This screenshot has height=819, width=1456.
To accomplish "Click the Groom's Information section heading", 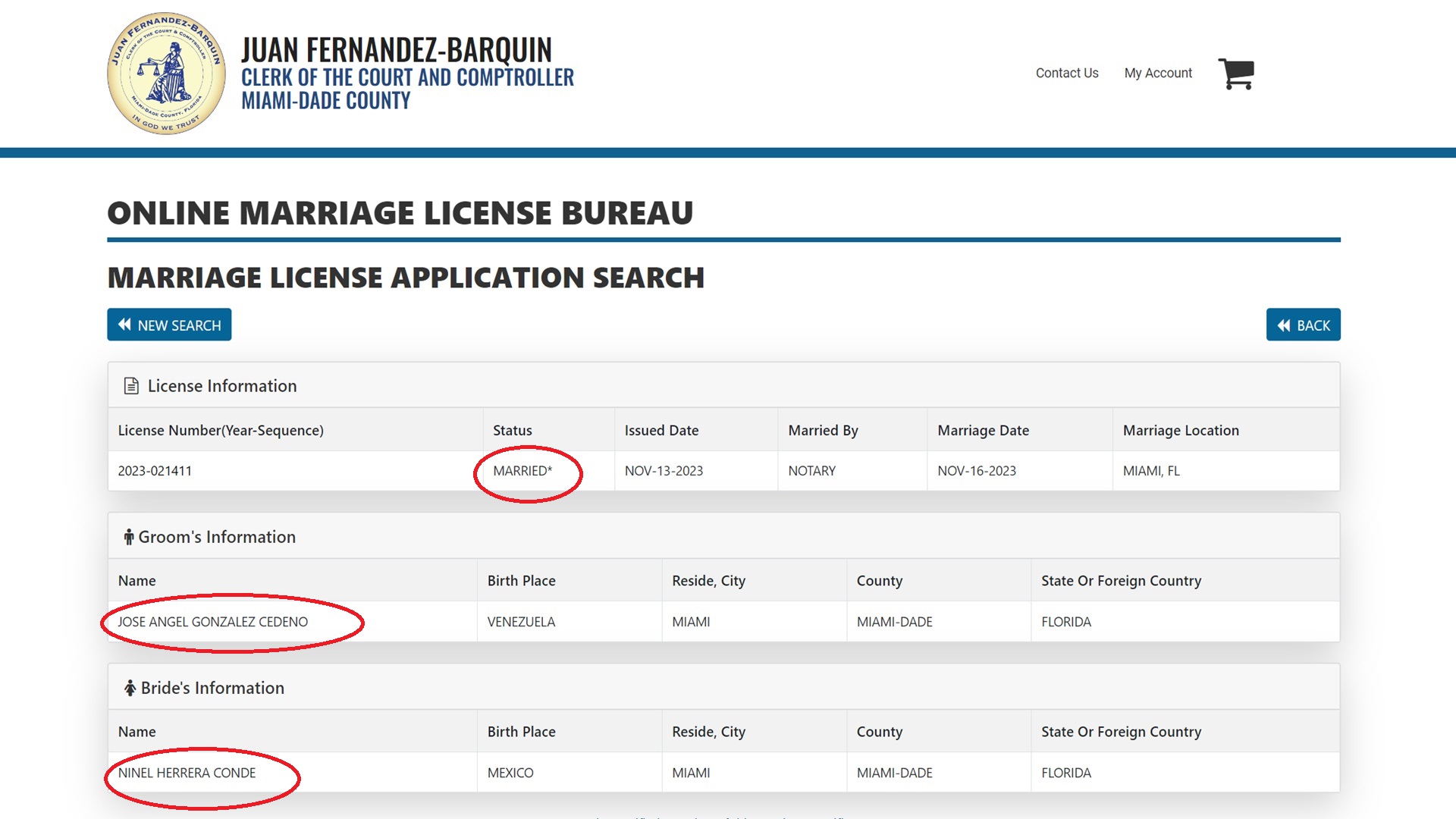I will pos(217,537).
